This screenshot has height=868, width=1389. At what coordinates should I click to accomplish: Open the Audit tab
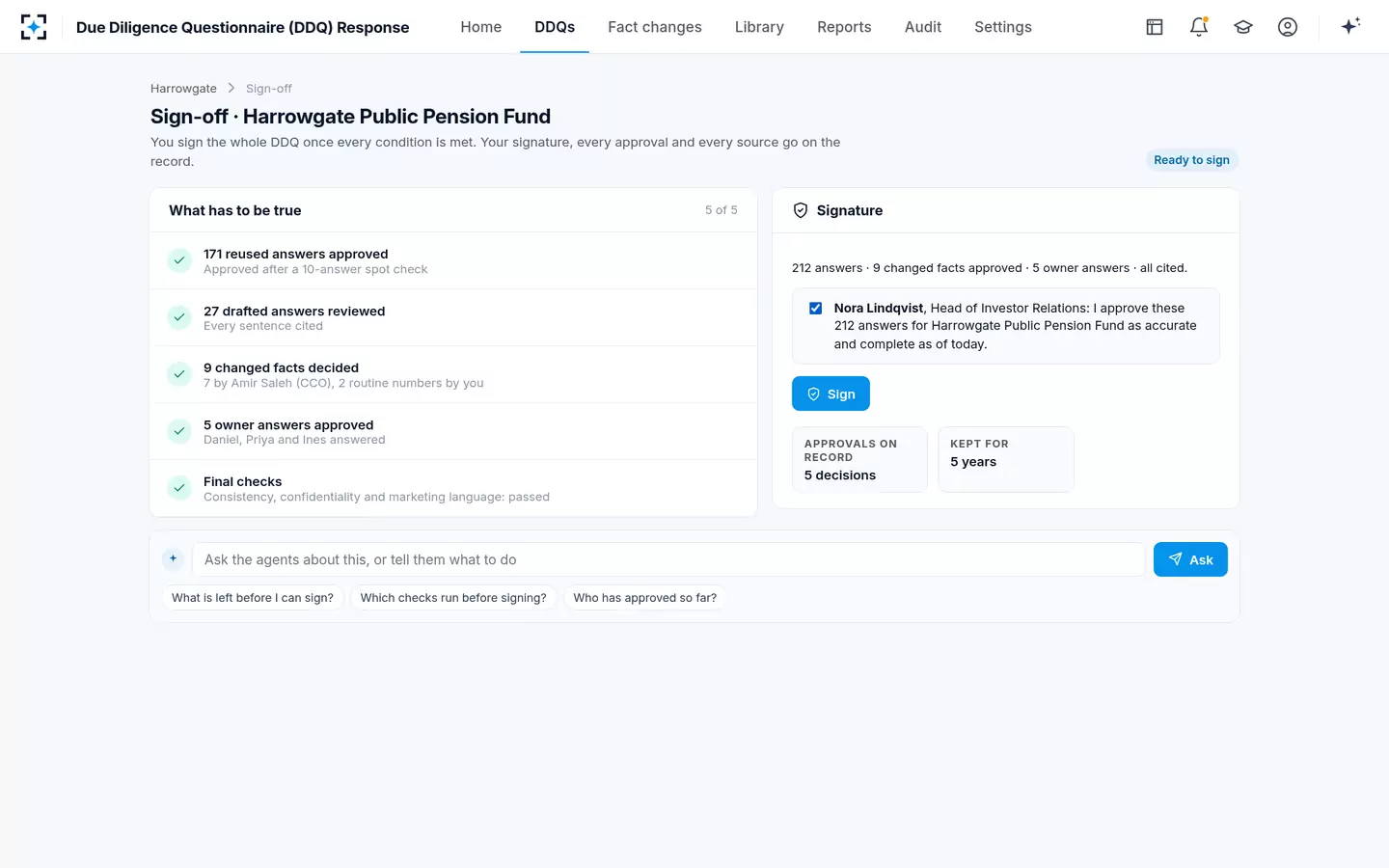923,27
